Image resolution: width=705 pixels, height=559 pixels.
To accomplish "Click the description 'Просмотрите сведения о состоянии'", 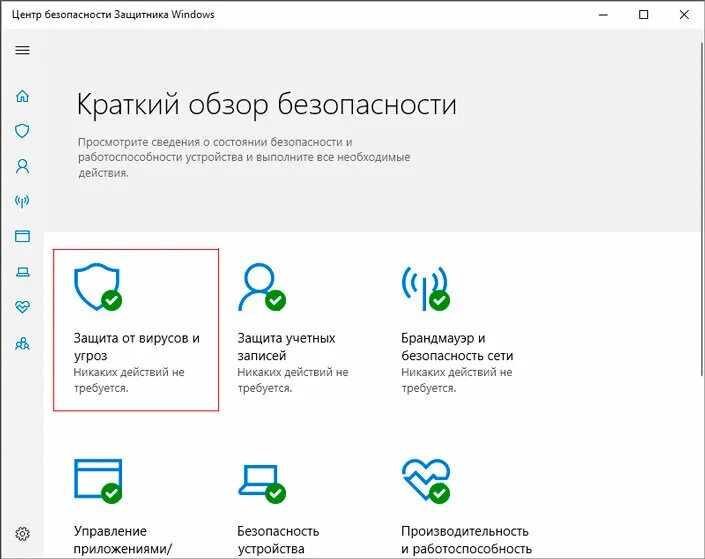I will [x=244, y=157].
